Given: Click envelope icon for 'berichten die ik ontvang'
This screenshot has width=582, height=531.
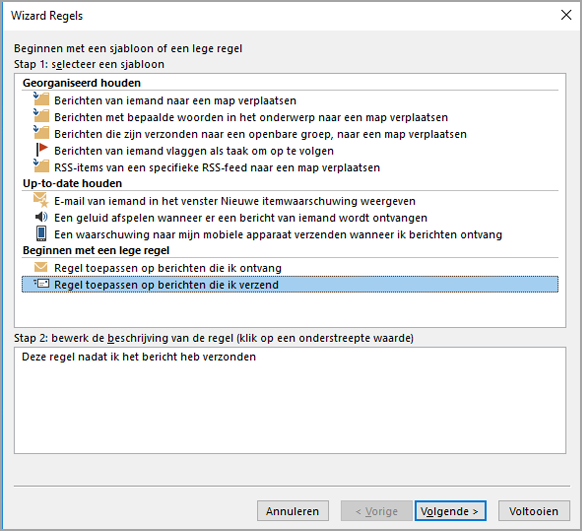Looking at the screenshot, I should [41, 267].
